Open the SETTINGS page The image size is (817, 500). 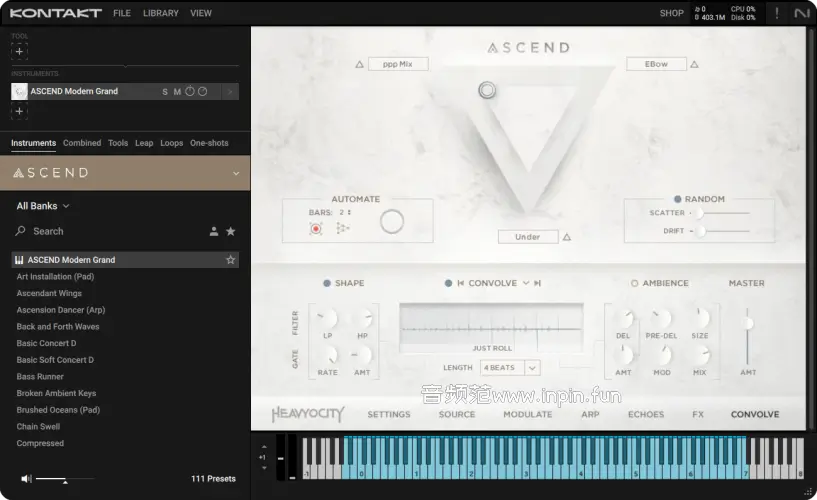(x=389, y=415)
